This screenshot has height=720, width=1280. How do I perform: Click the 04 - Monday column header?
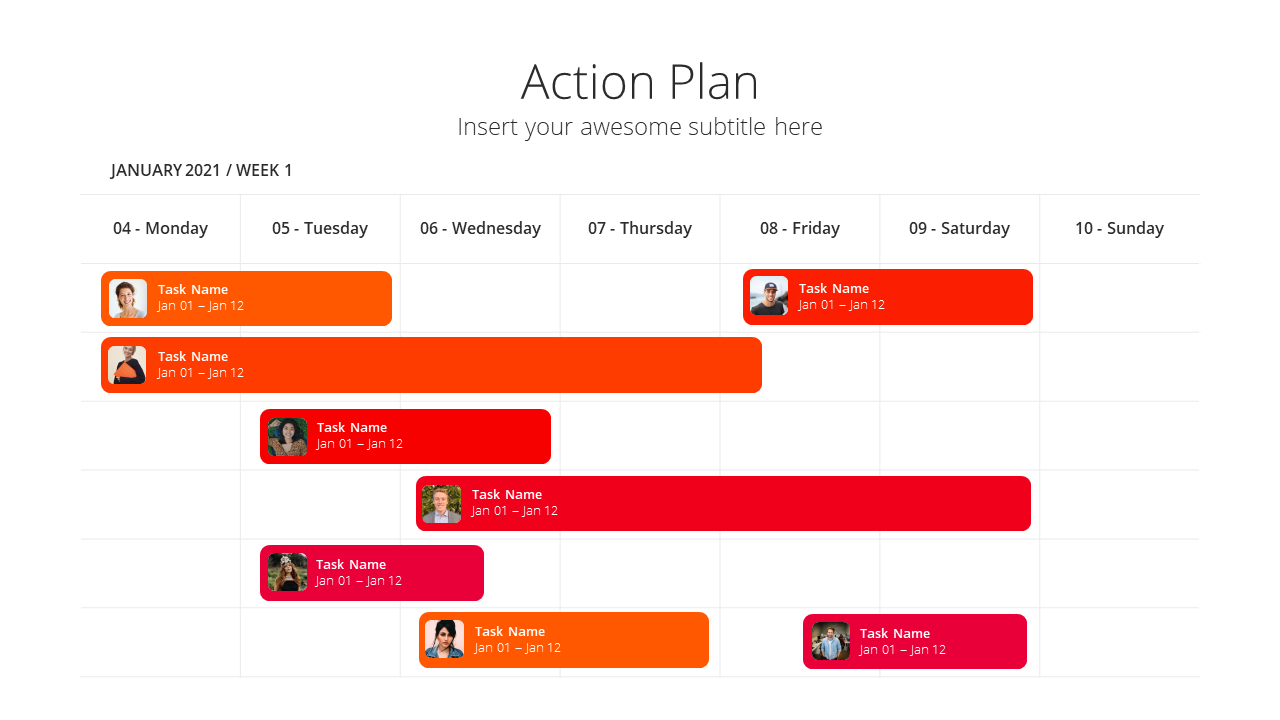160,228
